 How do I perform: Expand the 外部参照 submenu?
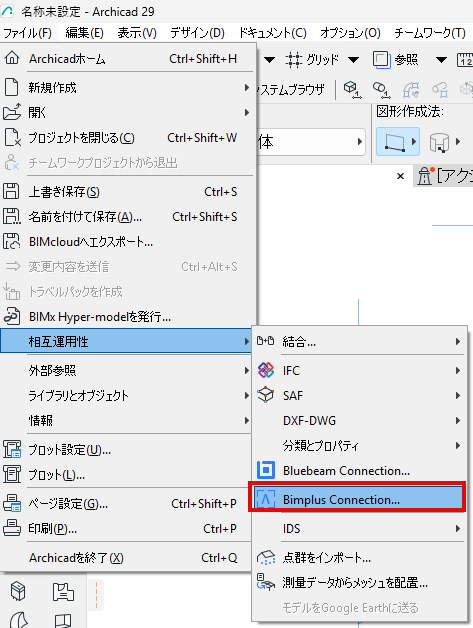click(127, 370)
